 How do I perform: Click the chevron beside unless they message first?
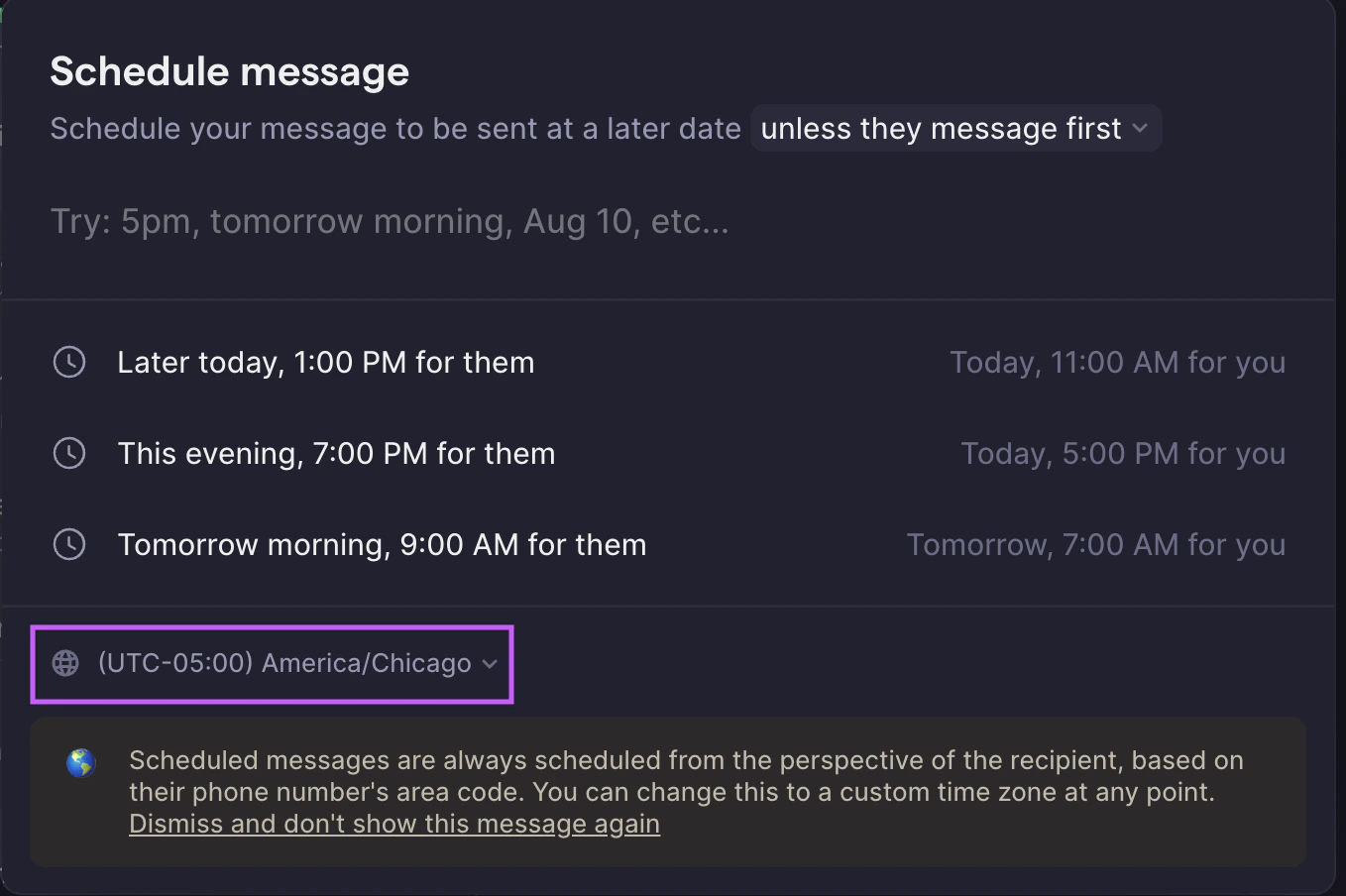(1140, 128)
